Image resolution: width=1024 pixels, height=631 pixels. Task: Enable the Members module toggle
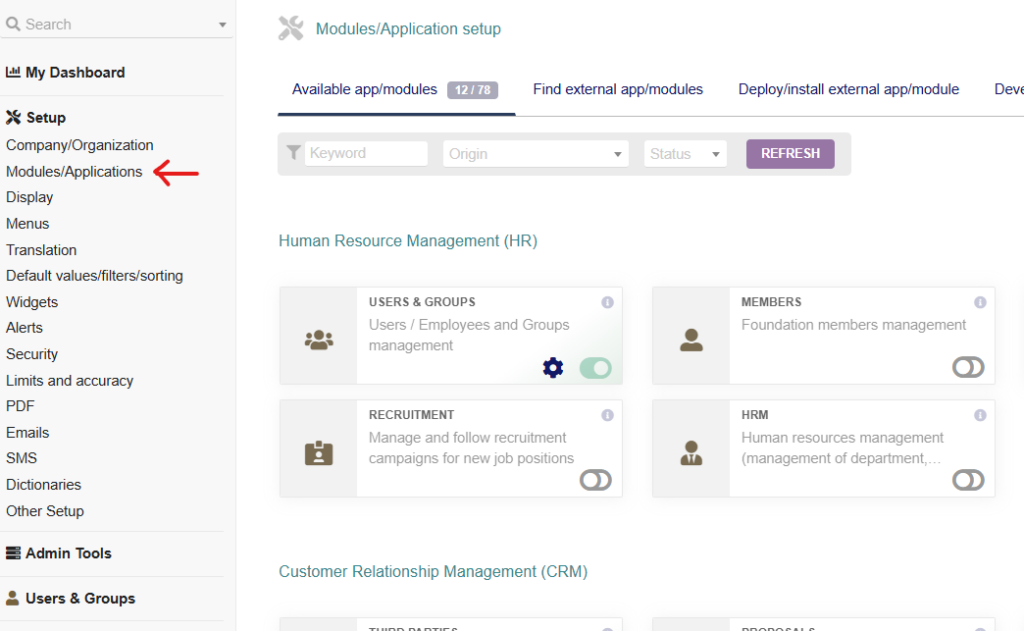tap(968, 368)
